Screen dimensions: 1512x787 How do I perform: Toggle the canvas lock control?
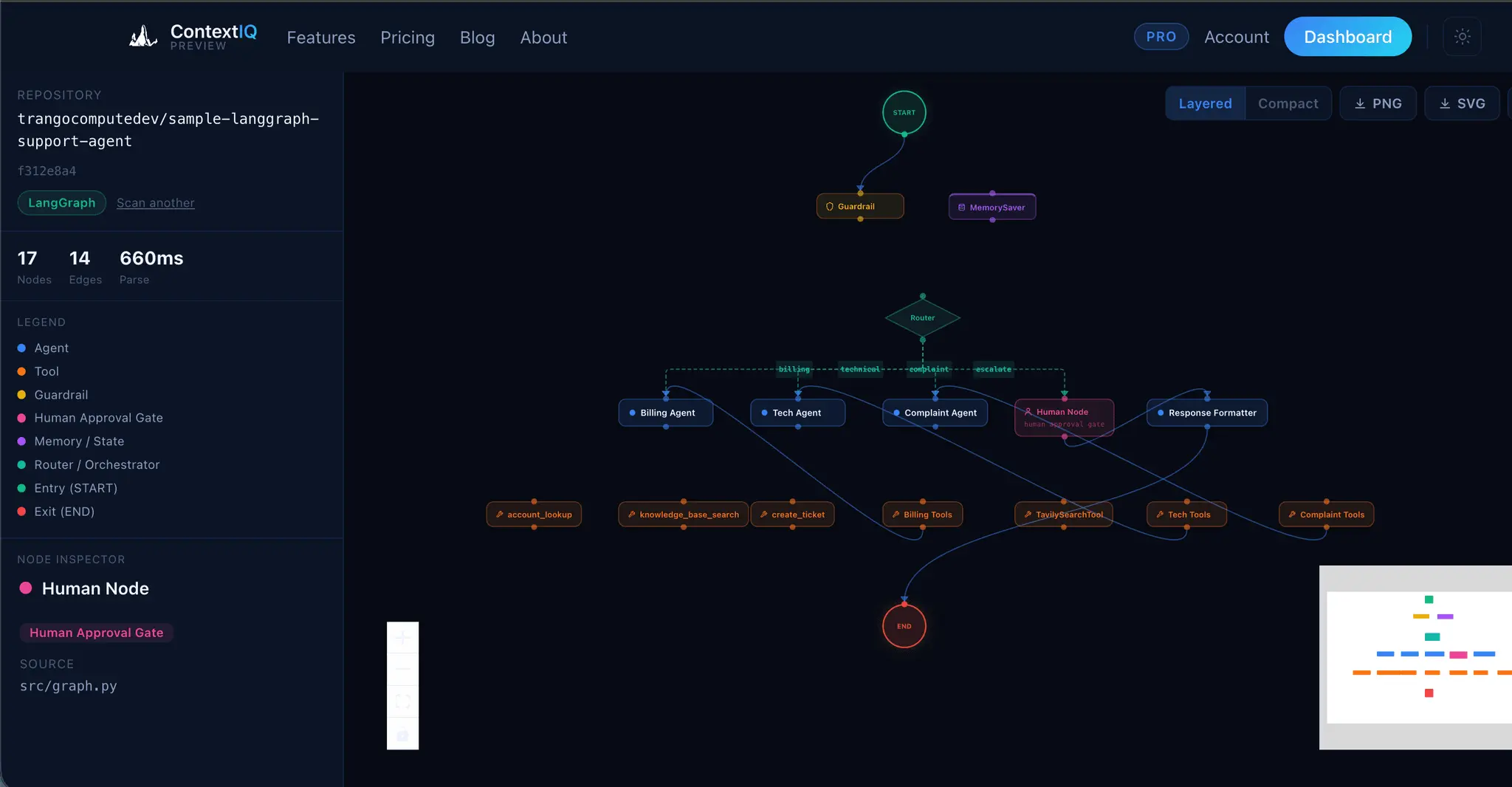[x=402, y=734]
